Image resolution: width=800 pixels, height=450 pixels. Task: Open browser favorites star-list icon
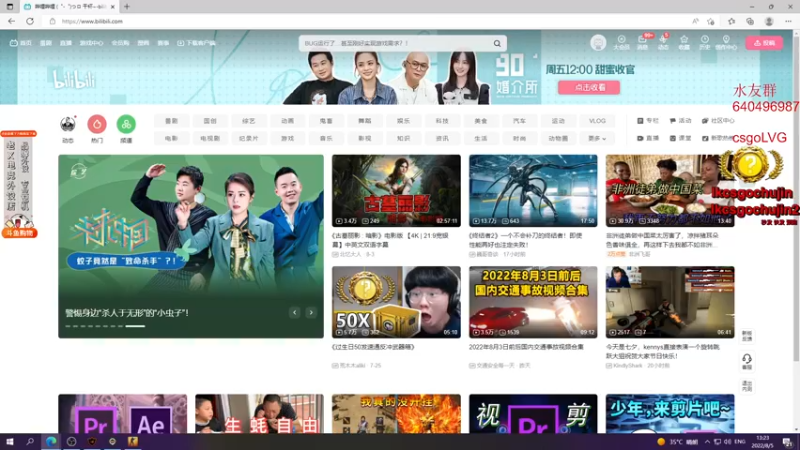pos(731,21)
